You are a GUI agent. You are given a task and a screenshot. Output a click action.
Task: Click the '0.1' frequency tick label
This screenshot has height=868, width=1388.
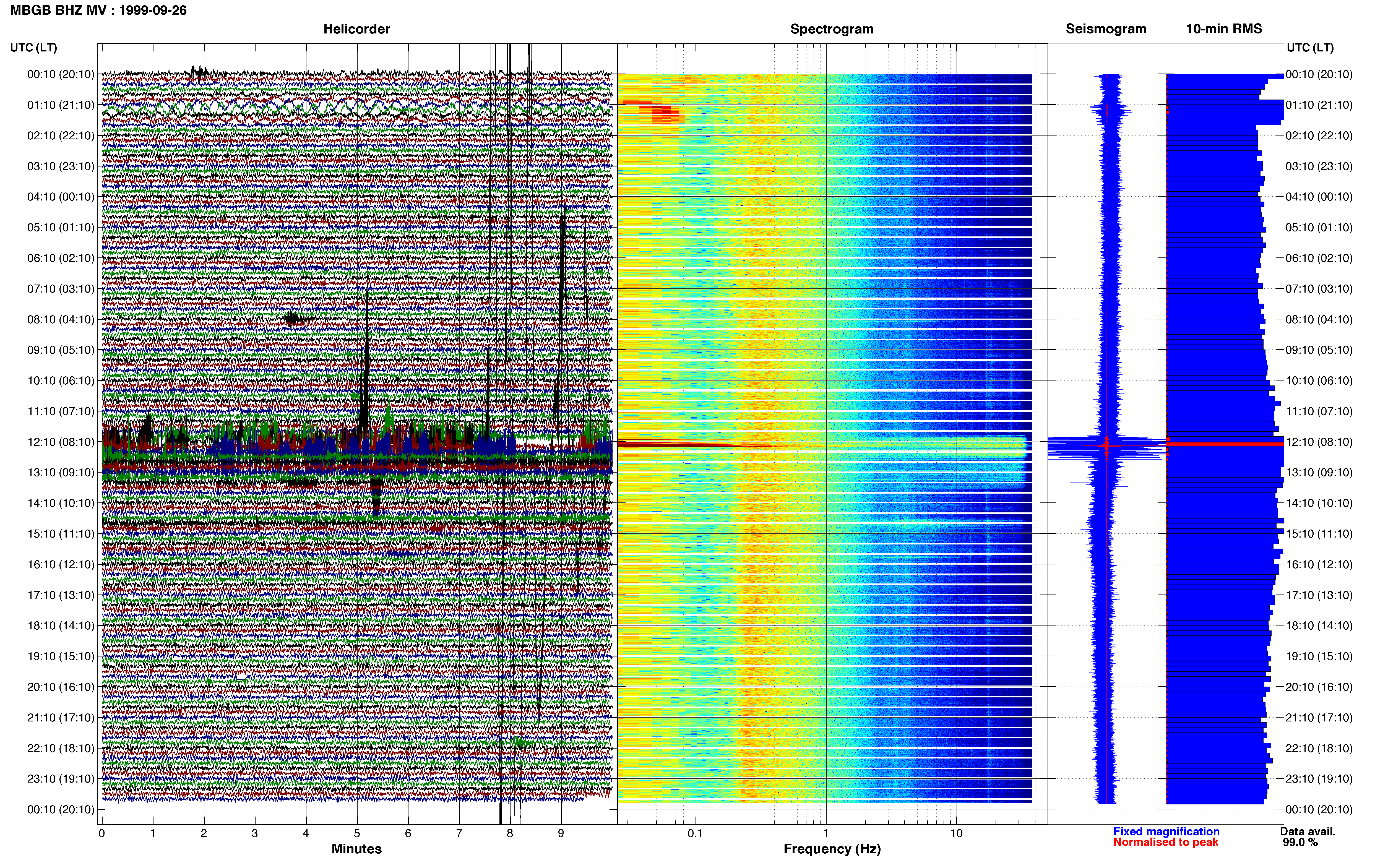[x=695, y=833]
